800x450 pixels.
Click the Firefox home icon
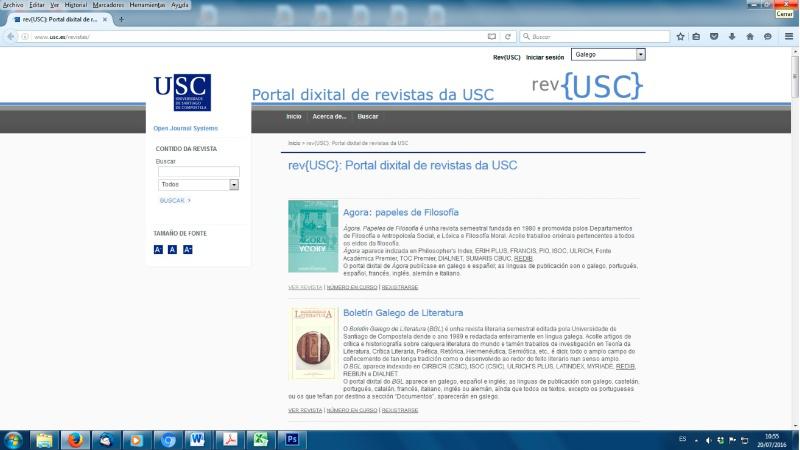click(x=749, y=36)
